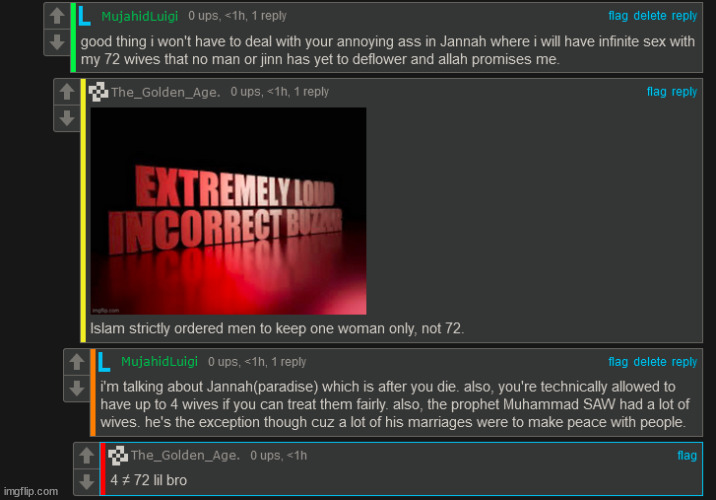Upvote MujahidLuigi's top comment about Jannah
This screenshot has height=500, width=716.
[57, 16]
